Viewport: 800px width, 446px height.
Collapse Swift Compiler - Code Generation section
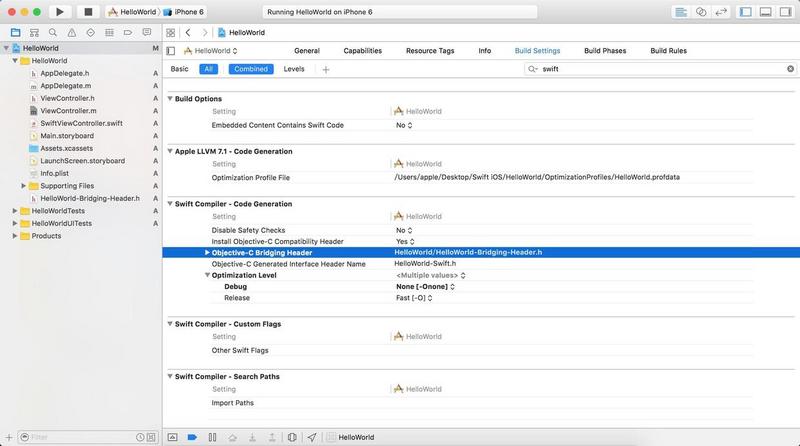(170, 204)
